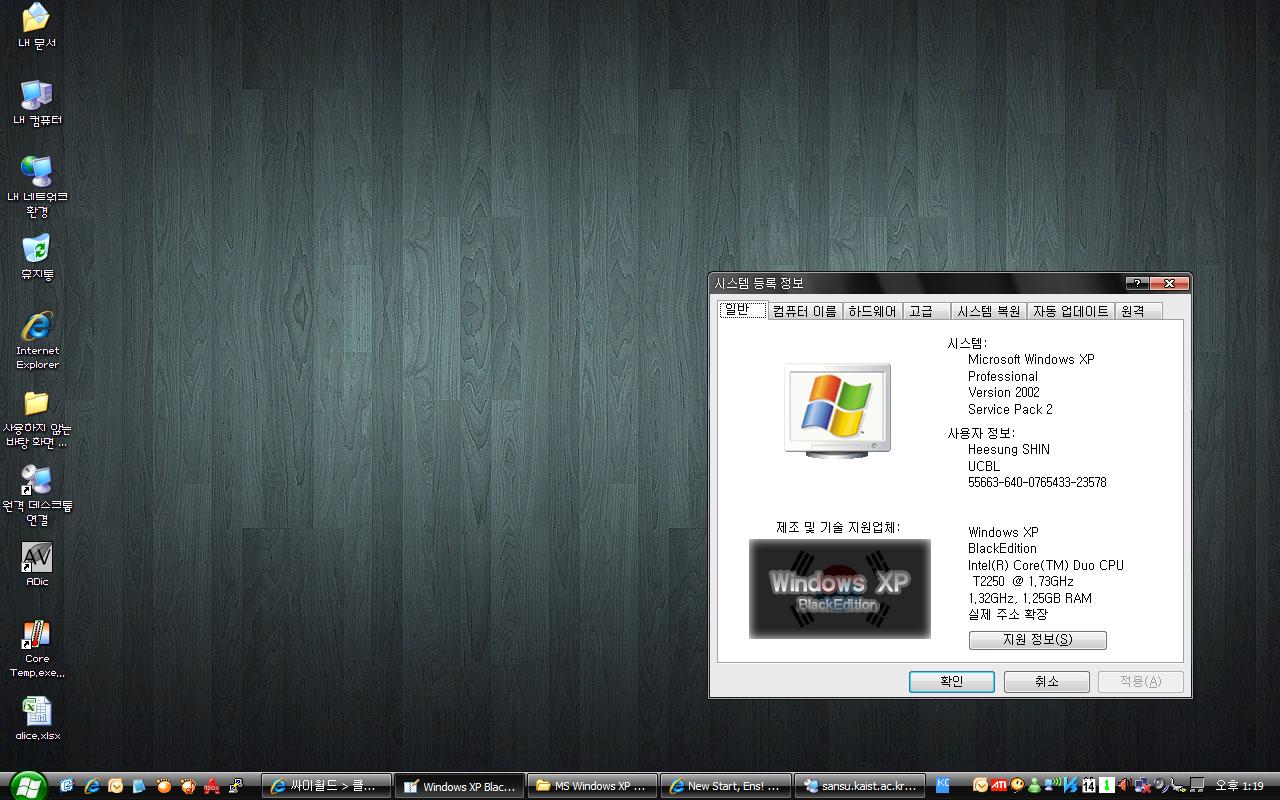The width and height of the screenshot is (1280, 800).
Task: Switch to the 원격 tab
Action: point(1137,311)
